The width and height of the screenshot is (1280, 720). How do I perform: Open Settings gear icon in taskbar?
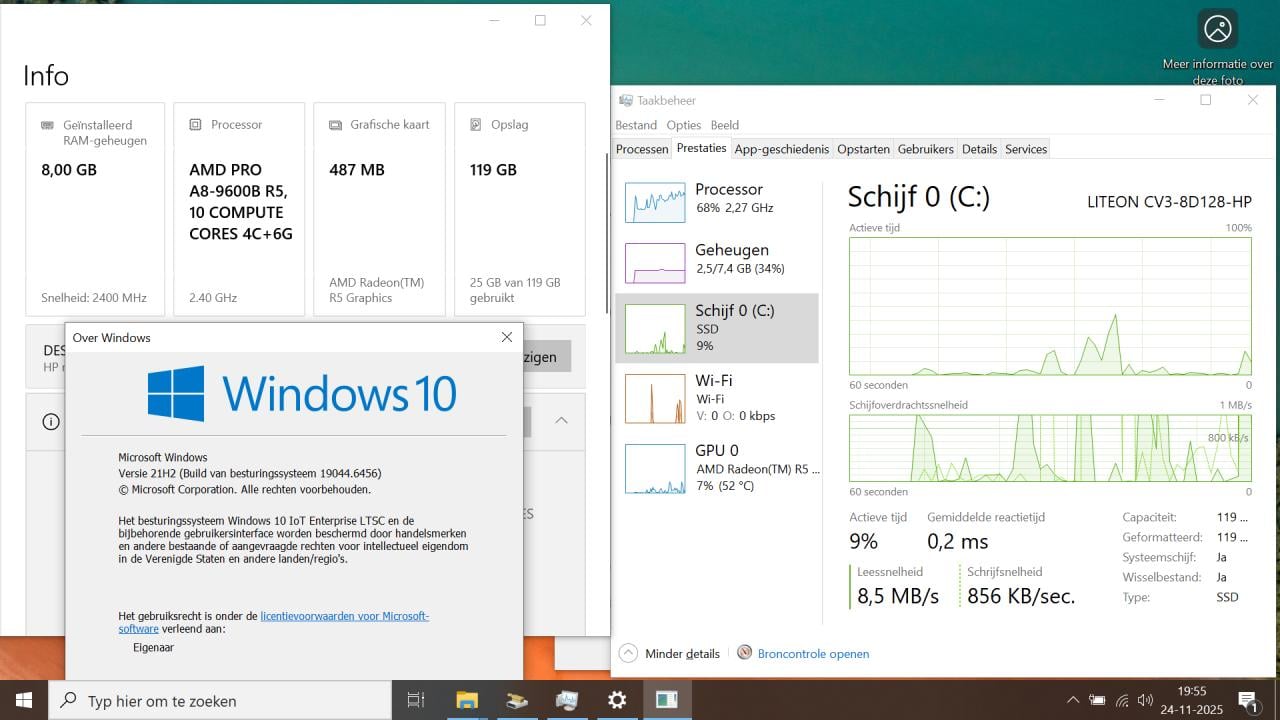[617, 700]
